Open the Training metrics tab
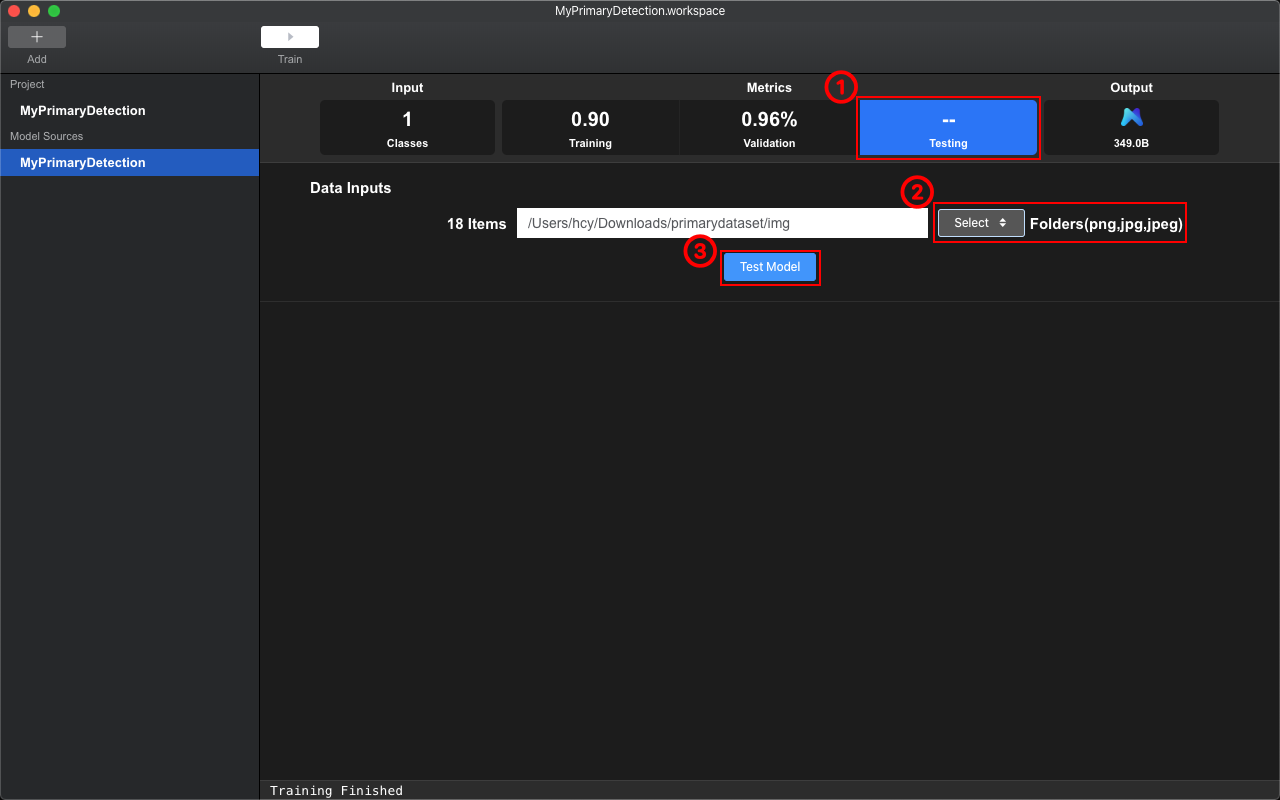This screenshot has width=1280, height=800. [590, 128]
